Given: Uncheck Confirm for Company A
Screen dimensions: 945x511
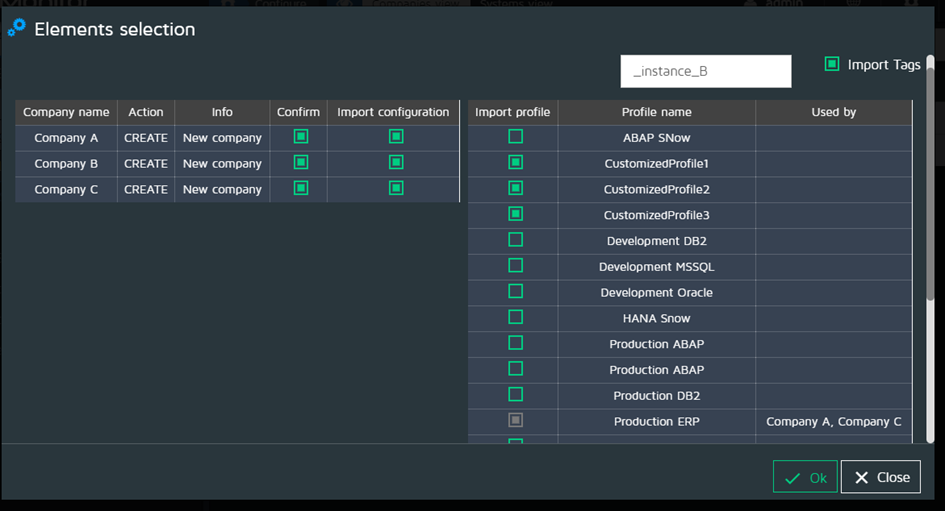Looking at the screenshot, I should click(301, 137).
